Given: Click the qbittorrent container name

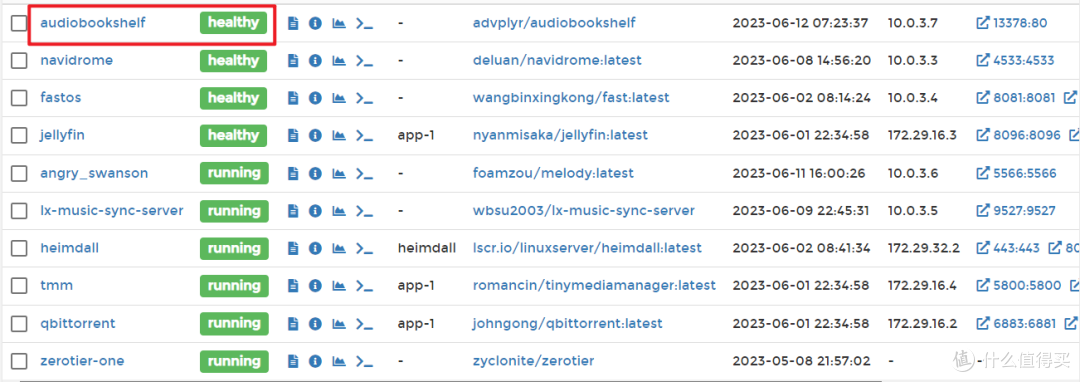Looking at the screenshot, I should coord(78,323).
